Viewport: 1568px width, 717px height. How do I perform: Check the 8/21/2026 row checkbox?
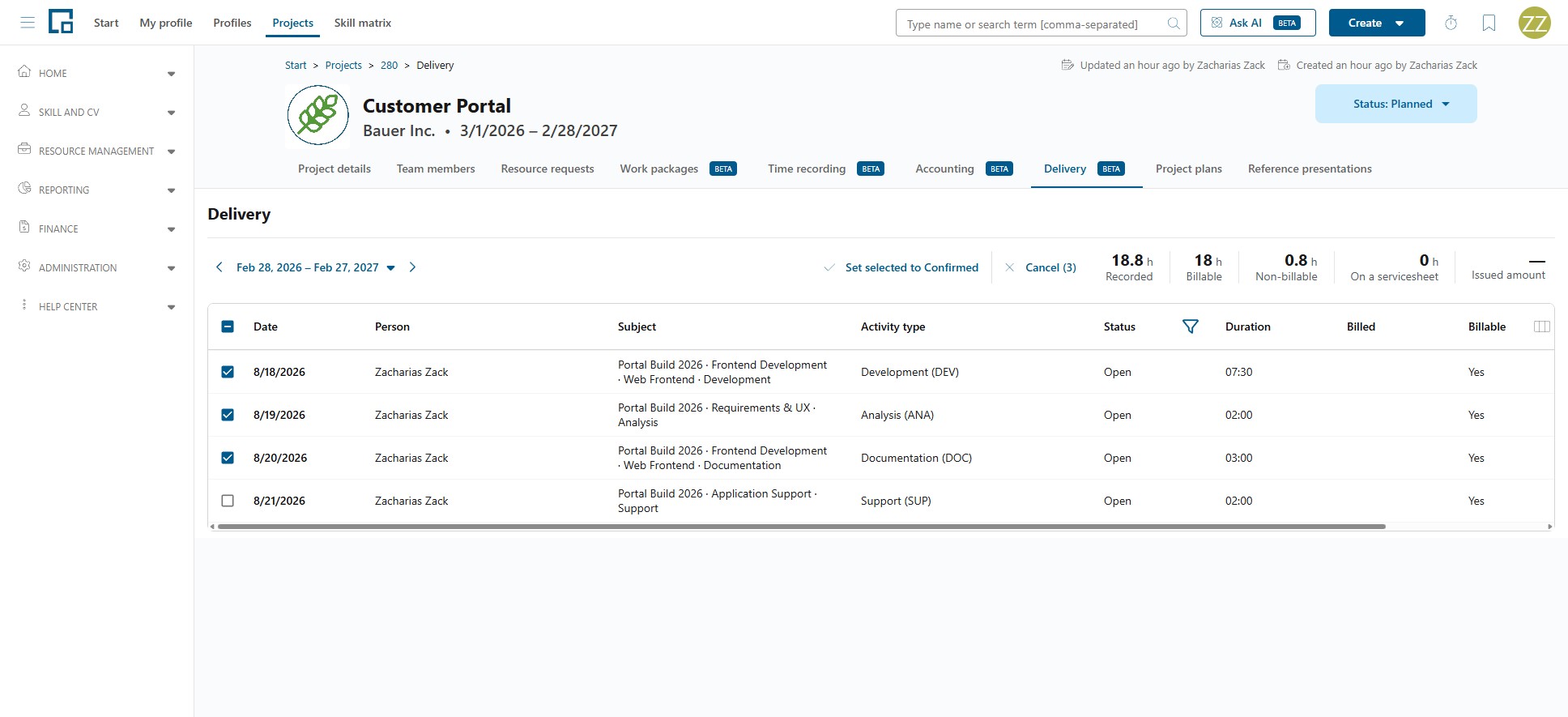(x=228, y=501)
